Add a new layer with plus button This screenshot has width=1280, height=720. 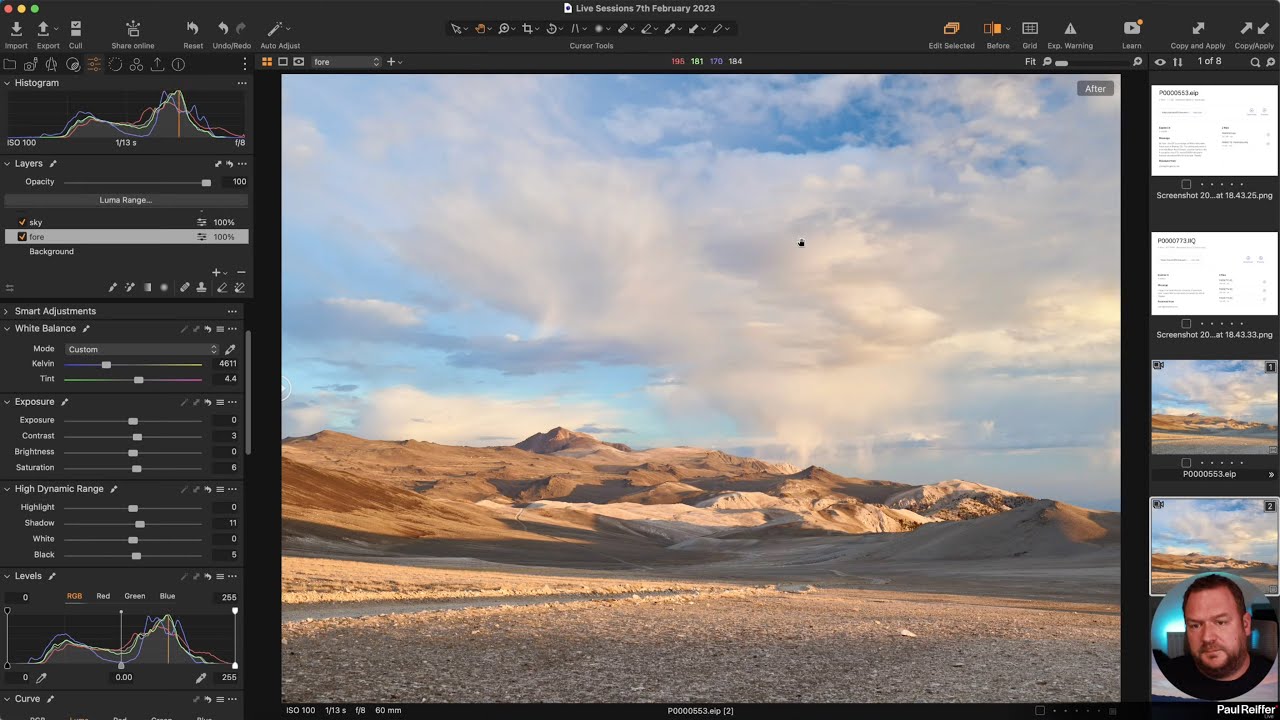[215, 272]
